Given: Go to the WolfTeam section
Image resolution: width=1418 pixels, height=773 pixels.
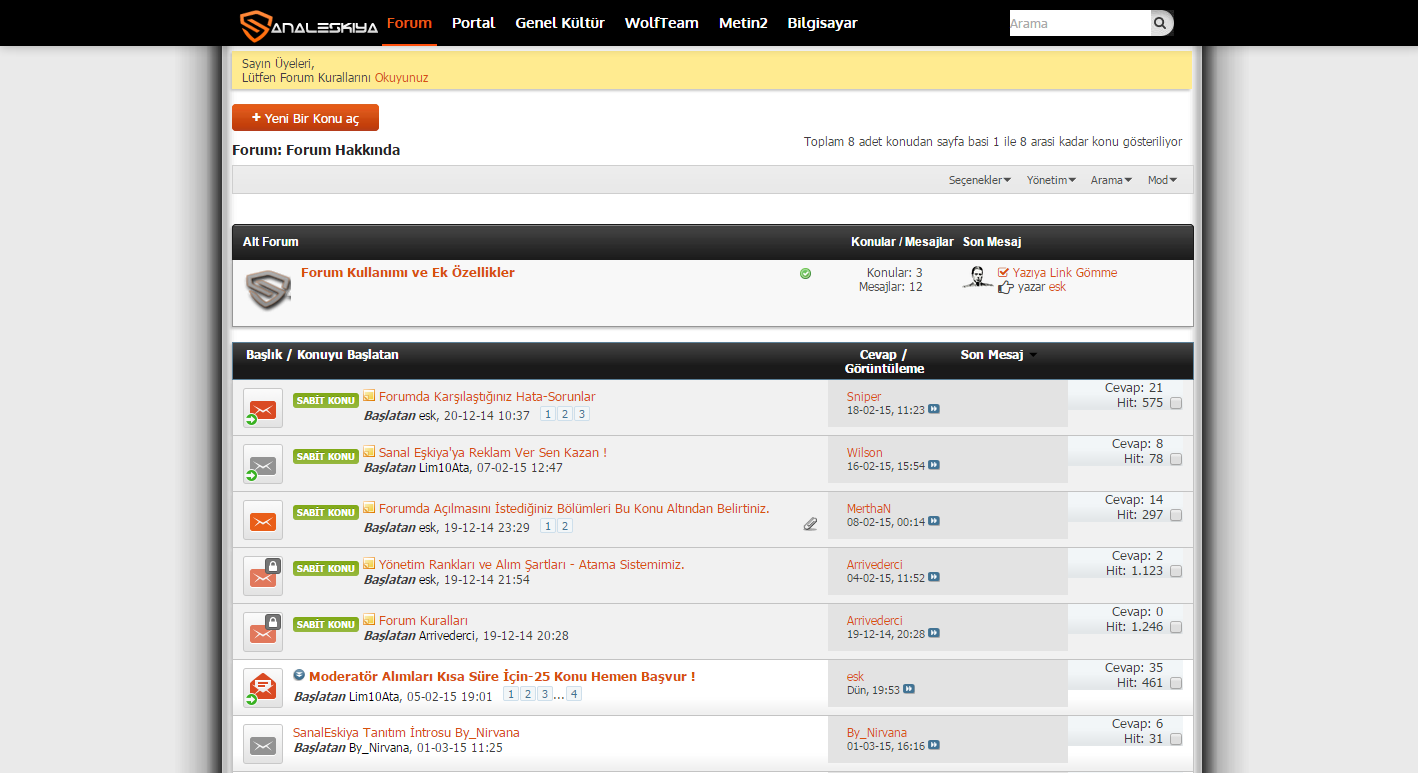Looking at the screenshot, I should 662,23.
